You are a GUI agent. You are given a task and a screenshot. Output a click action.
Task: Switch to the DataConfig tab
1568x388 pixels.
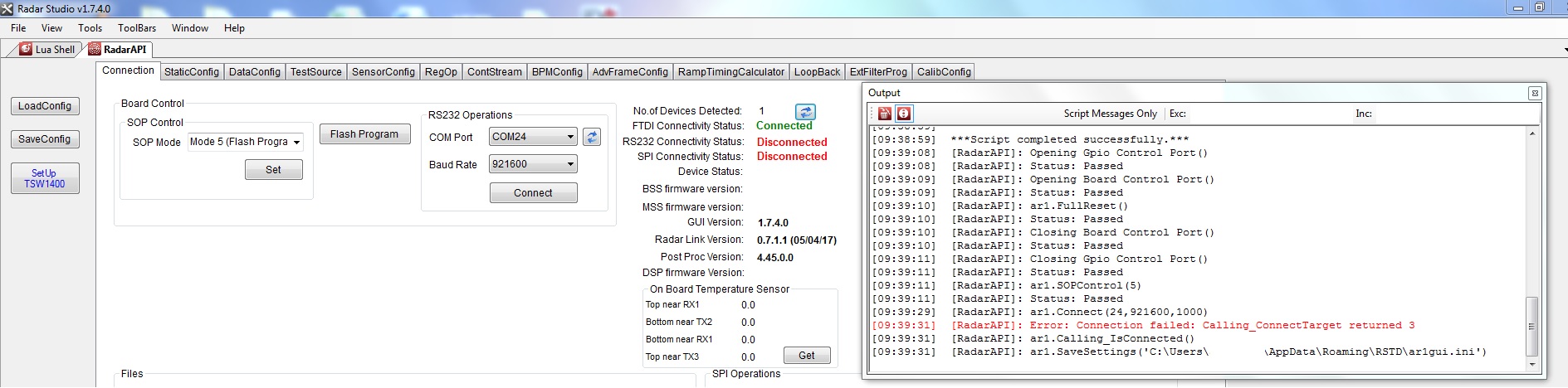[255, 72]
